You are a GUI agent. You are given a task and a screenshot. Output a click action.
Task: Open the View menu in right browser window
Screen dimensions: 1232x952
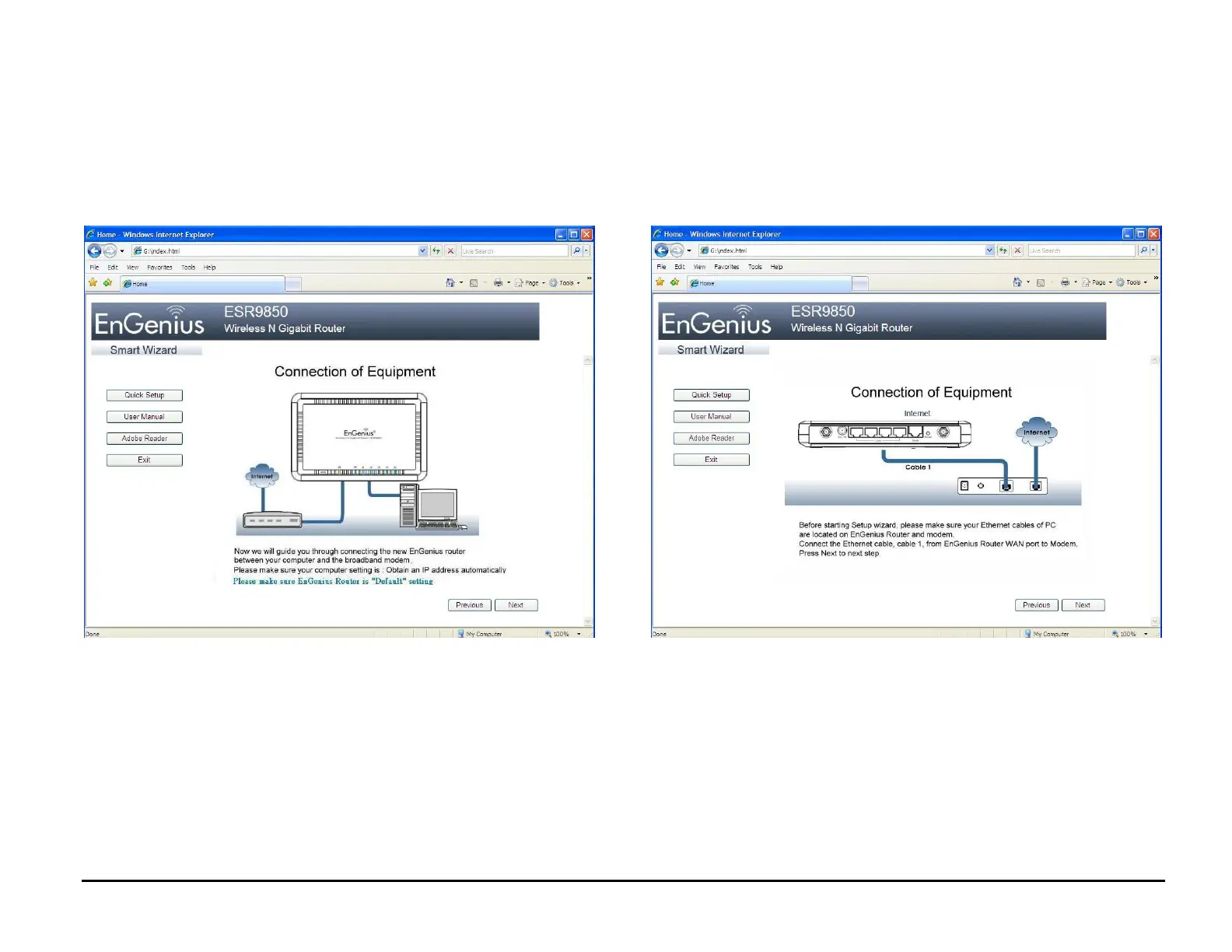click(700, 267)
